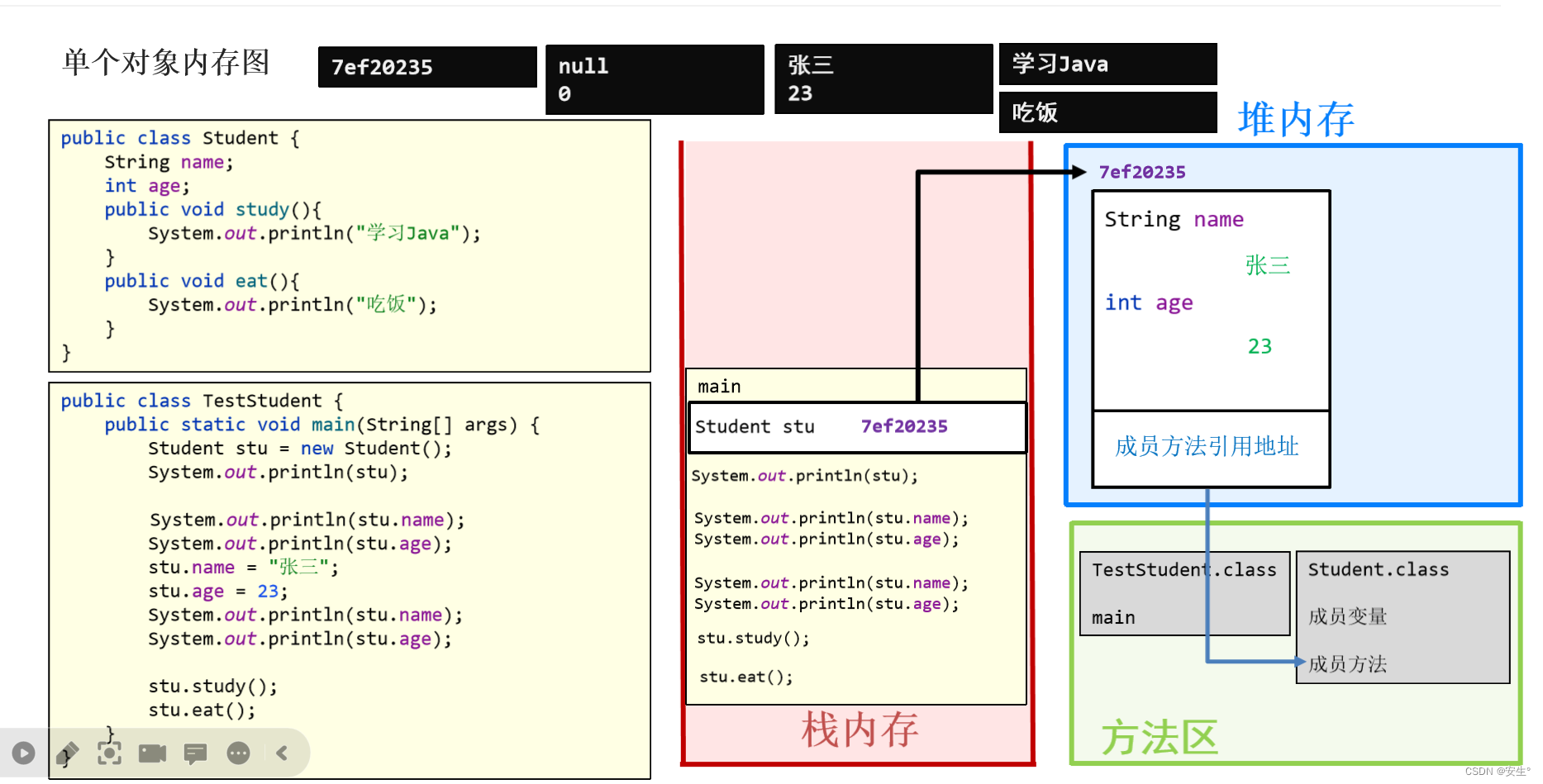Click the black box labeled 学习Java
1543x784 pixels.
tap(1107, 64)
